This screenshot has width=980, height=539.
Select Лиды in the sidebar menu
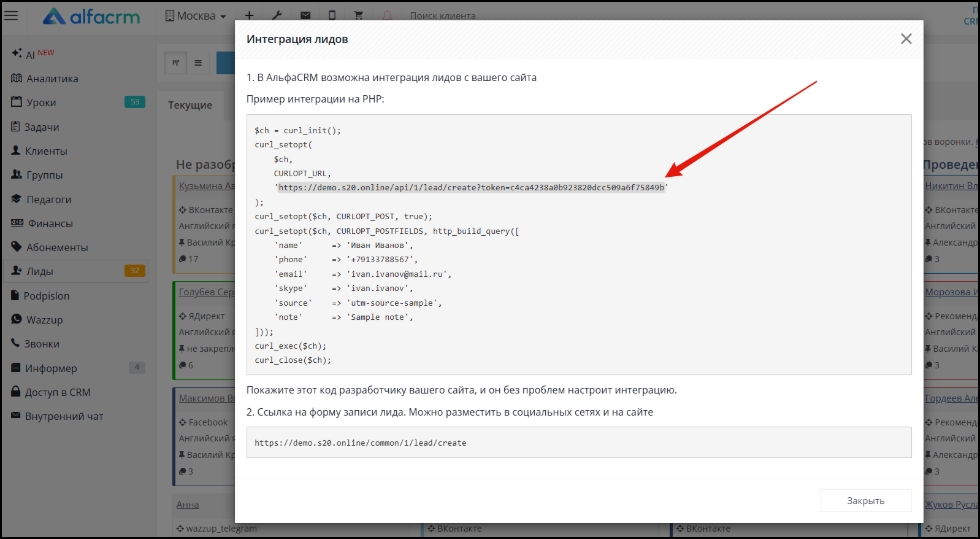click(x=40, y=271)
